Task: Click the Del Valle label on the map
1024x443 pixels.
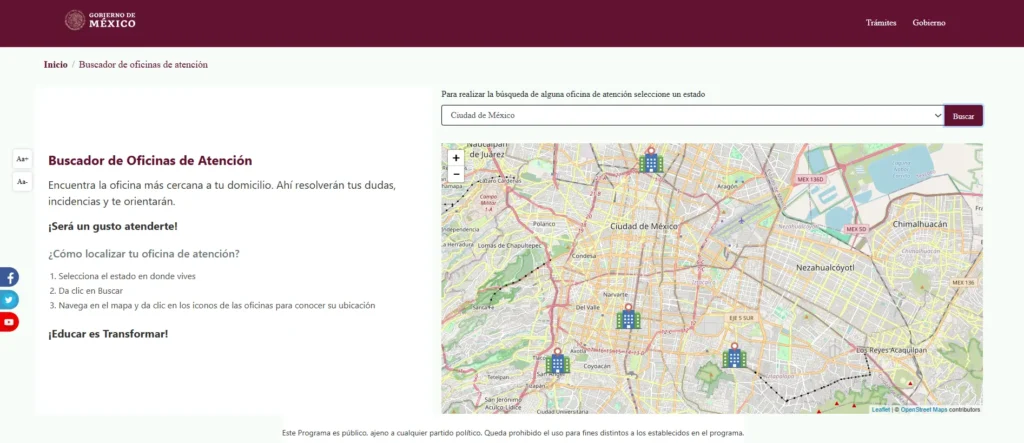Action: pyautogui.click(x=588, y=307)
